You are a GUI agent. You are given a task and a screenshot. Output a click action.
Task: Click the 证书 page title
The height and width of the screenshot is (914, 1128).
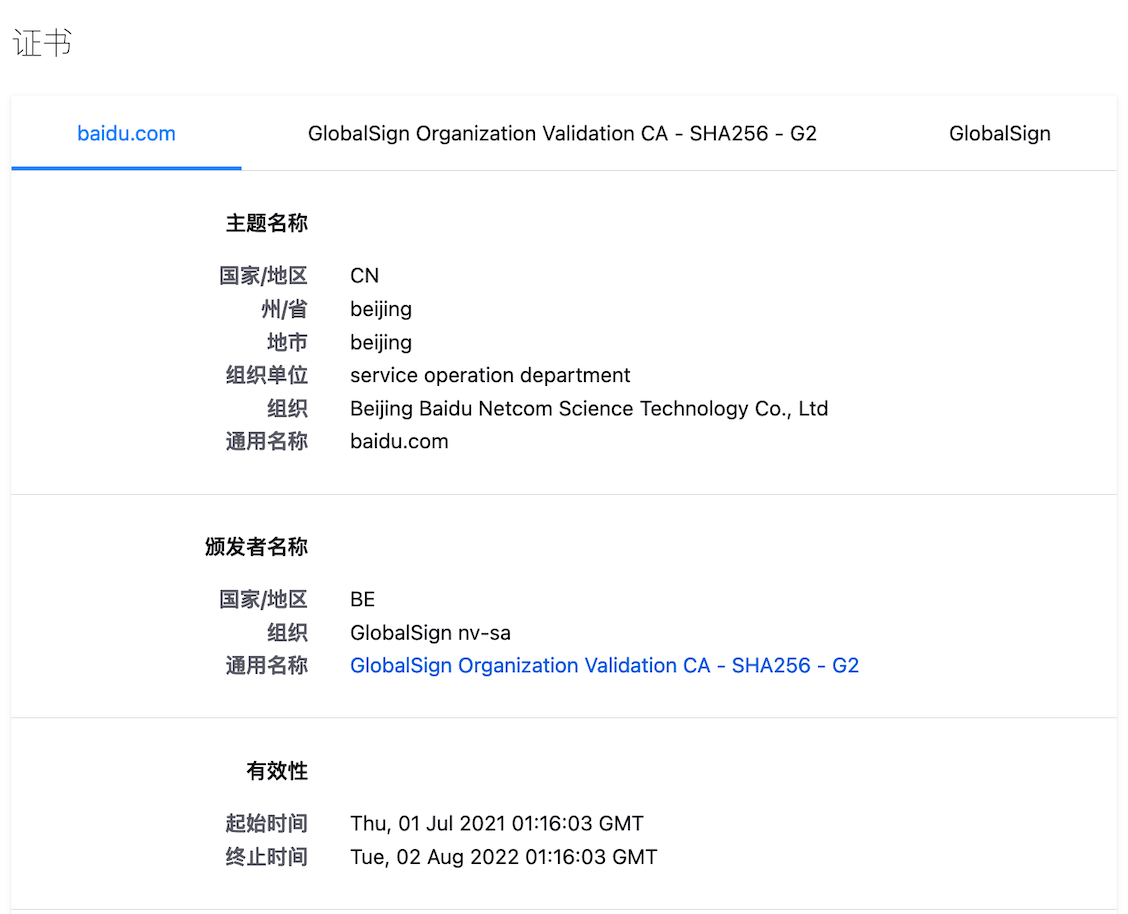(41, 42)
